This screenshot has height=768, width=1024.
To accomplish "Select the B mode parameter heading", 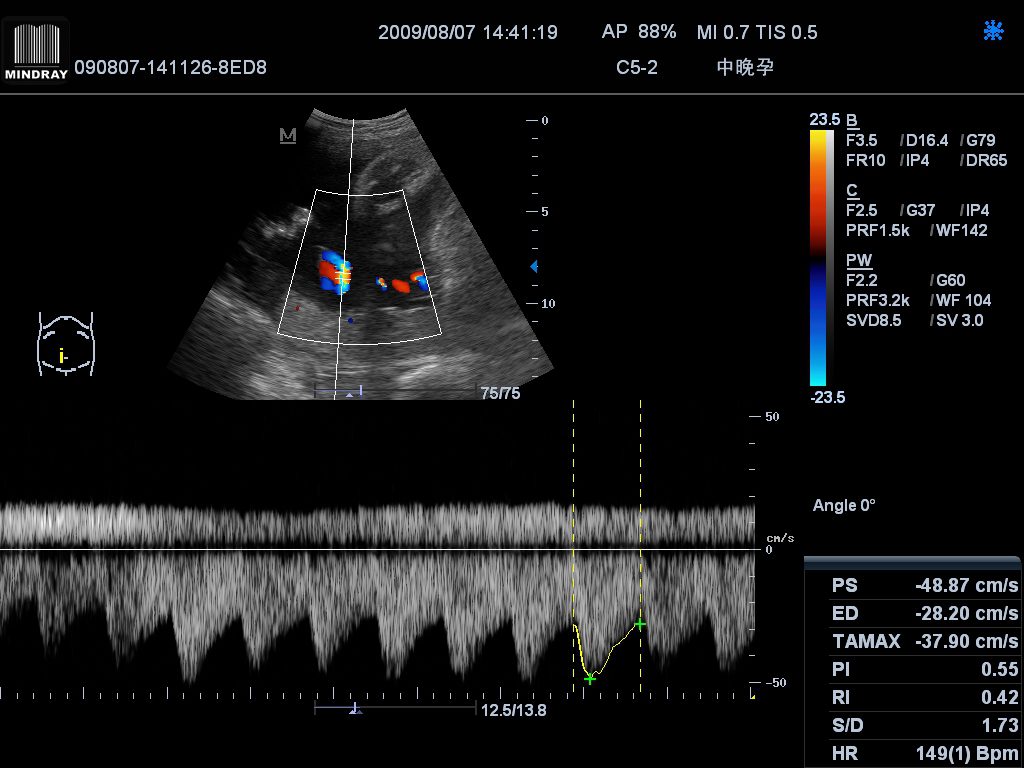I will pos(851,120).
